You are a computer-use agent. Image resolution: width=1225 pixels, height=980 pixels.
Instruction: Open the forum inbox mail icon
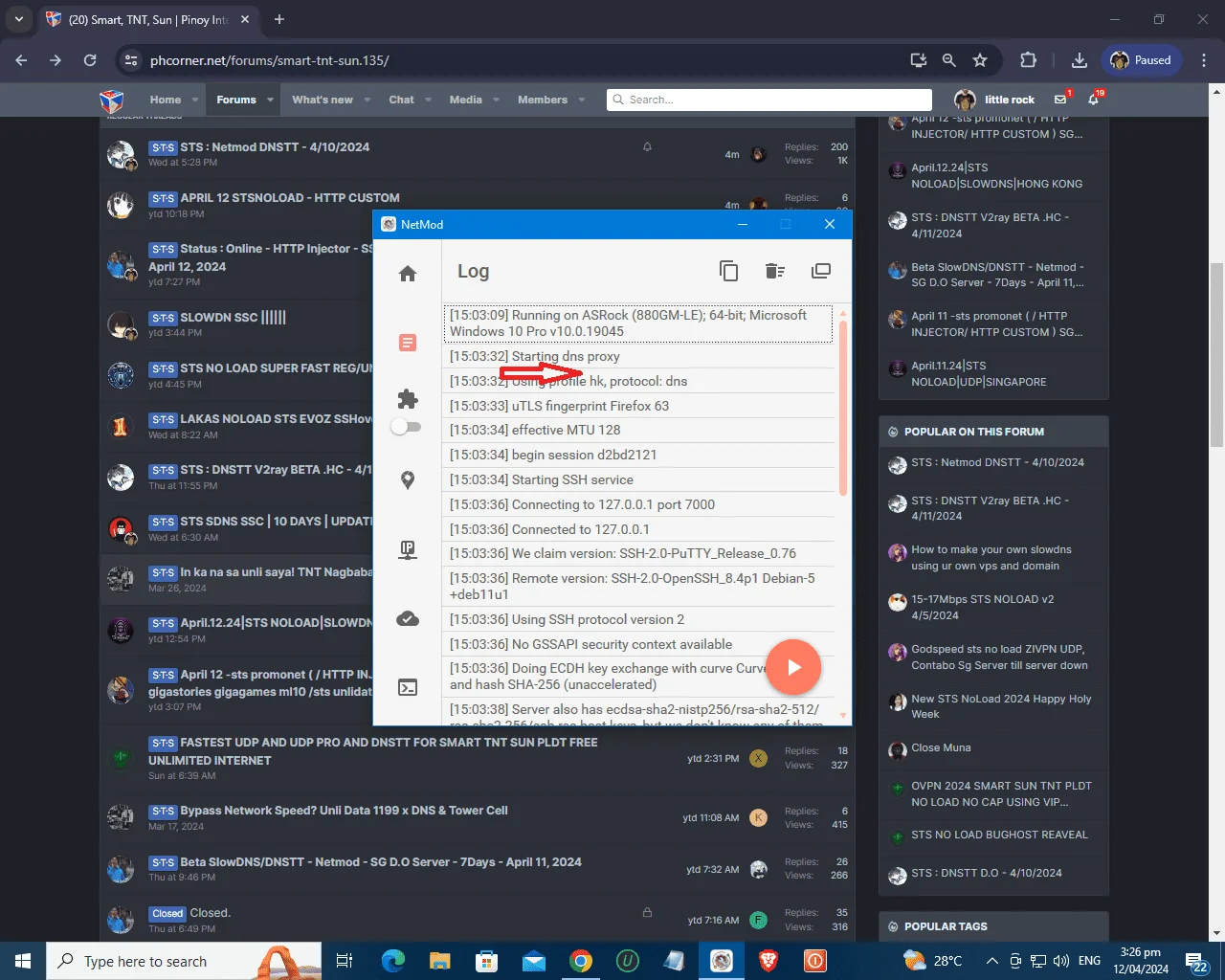[1060, 100]
